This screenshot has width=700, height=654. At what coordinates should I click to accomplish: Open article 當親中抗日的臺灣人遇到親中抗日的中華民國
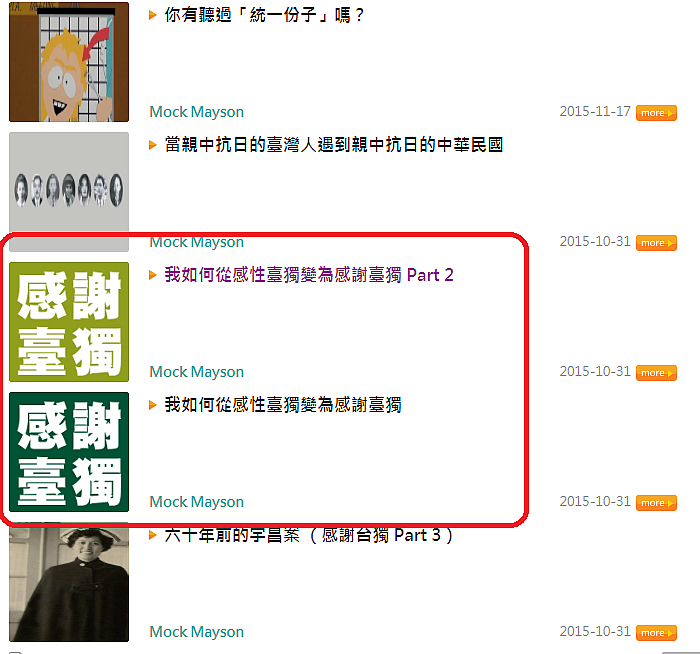click(x=334, y=145)
